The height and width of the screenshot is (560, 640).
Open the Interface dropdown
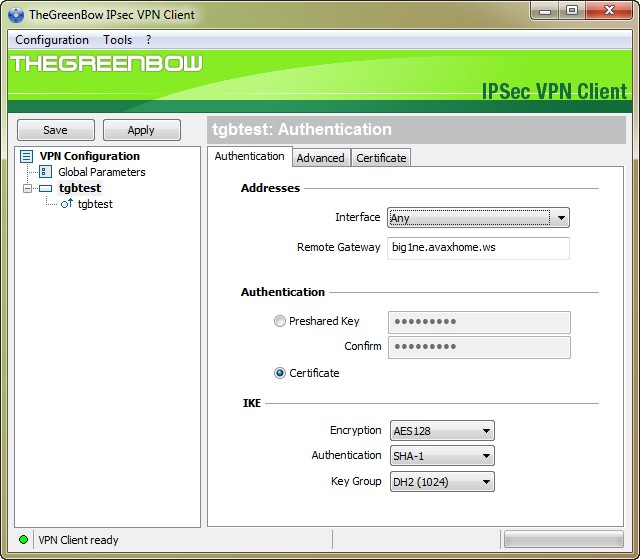478,218
